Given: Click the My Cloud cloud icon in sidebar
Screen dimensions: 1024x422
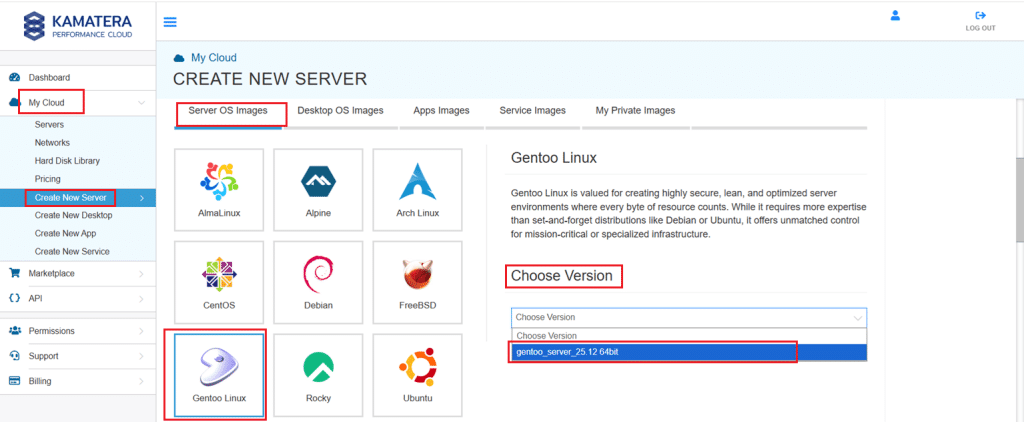Looking at the screenshot, I should pyautogui.click(x=14, y=103).
